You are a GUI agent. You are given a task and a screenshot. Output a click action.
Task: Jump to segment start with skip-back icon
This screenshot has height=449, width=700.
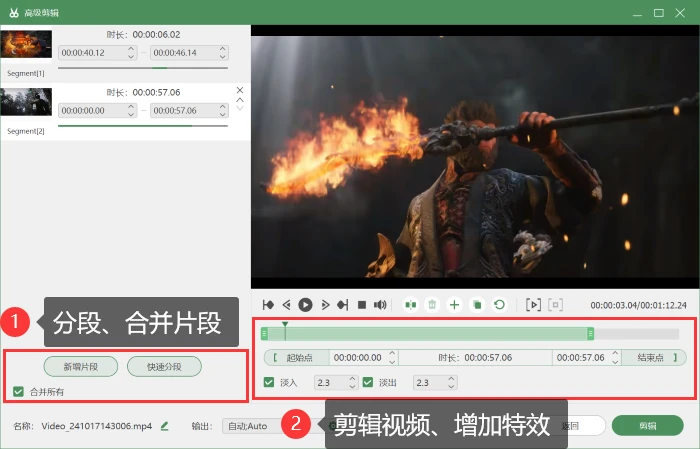pos(268,305)
